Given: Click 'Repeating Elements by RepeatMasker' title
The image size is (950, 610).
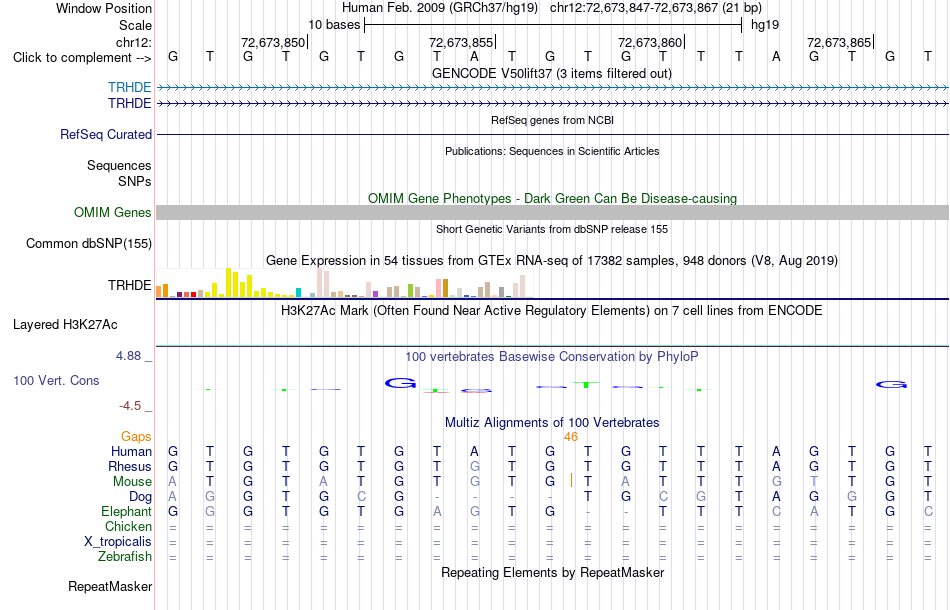Looking at the screenshot, I should 552,572.
